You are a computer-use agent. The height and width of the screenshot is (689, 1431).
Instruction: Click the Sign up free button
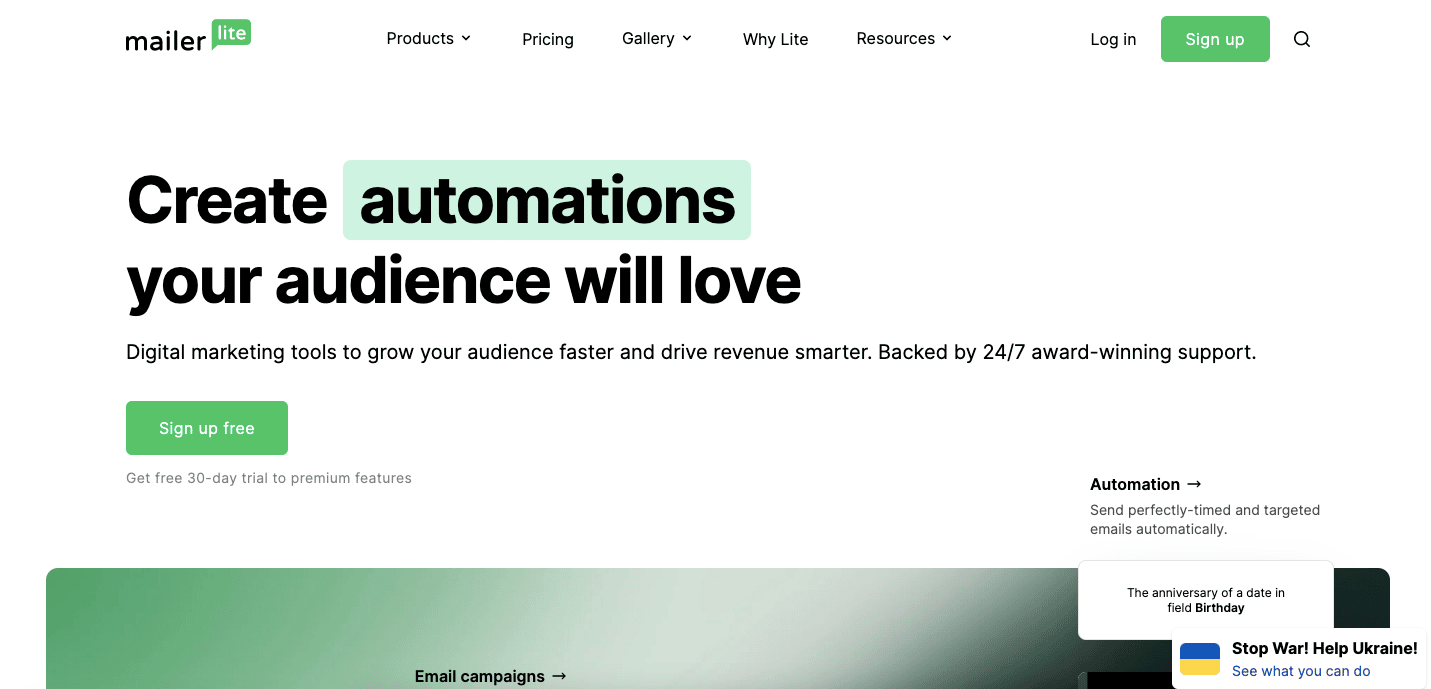click(207, 428)
